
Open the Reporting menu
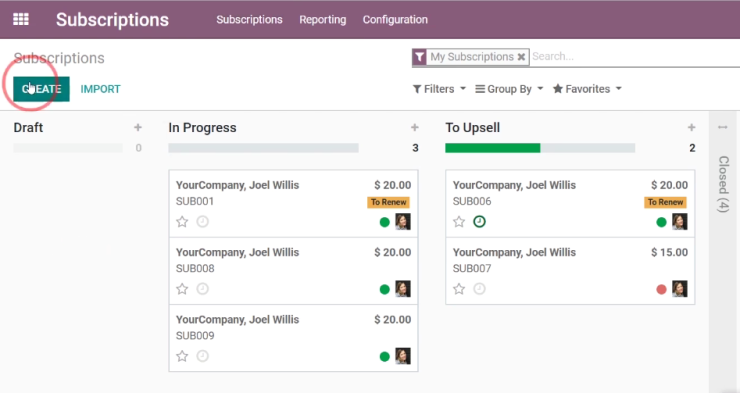coord(323,19)
